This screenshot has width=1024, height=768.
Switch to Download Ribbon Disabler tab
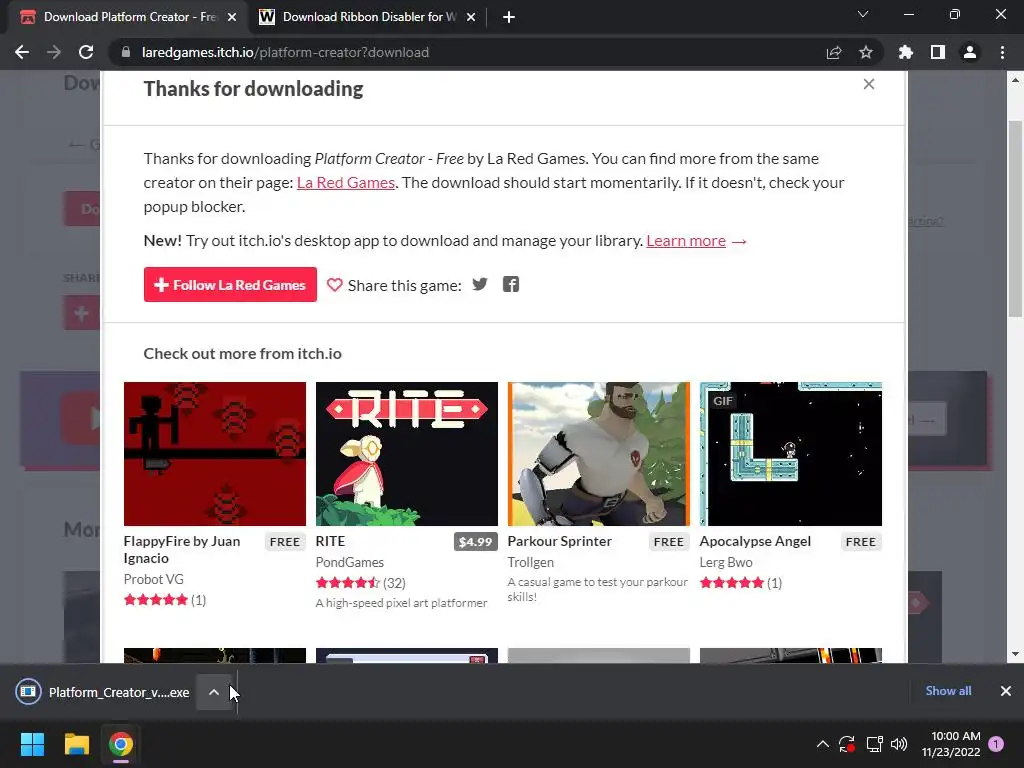click(x=367, y=17)
